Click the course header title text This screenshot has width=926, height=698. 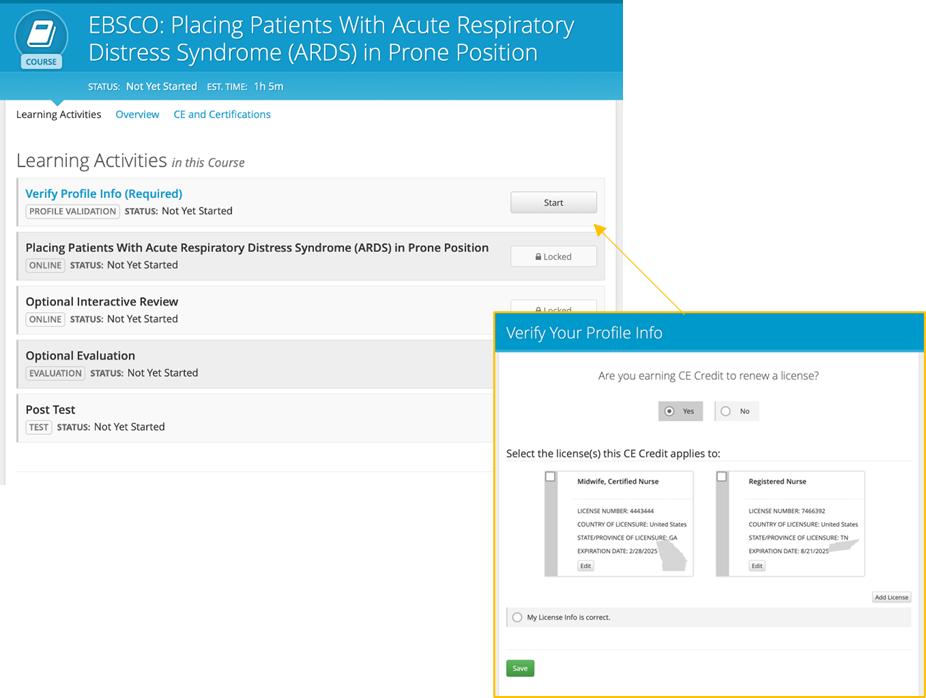(331, 39)
